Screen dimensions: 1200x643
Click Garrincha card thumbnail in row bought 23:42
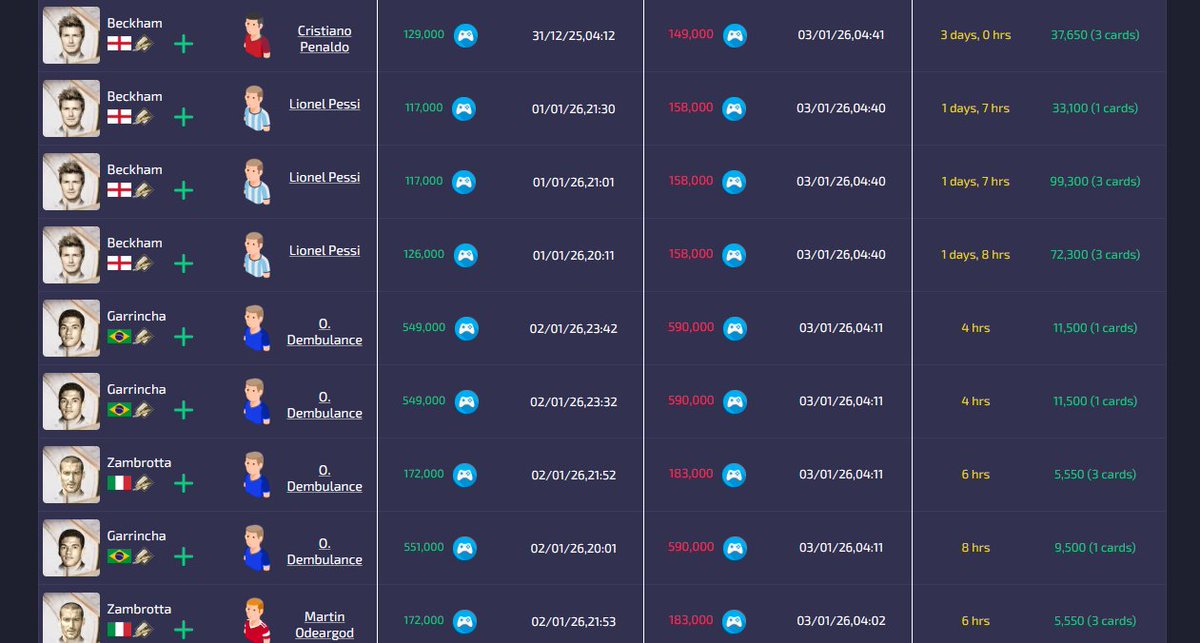point(71,328)
